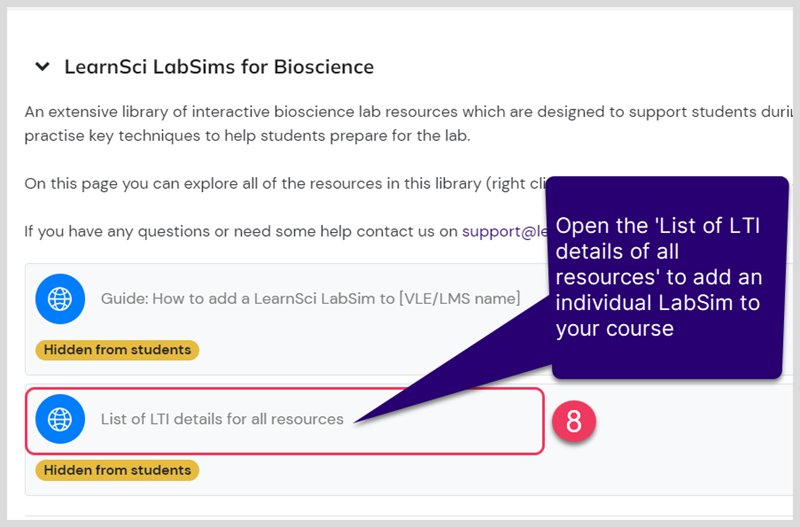Click the globe icon beside List of LTI details

(x=60, y=419)
